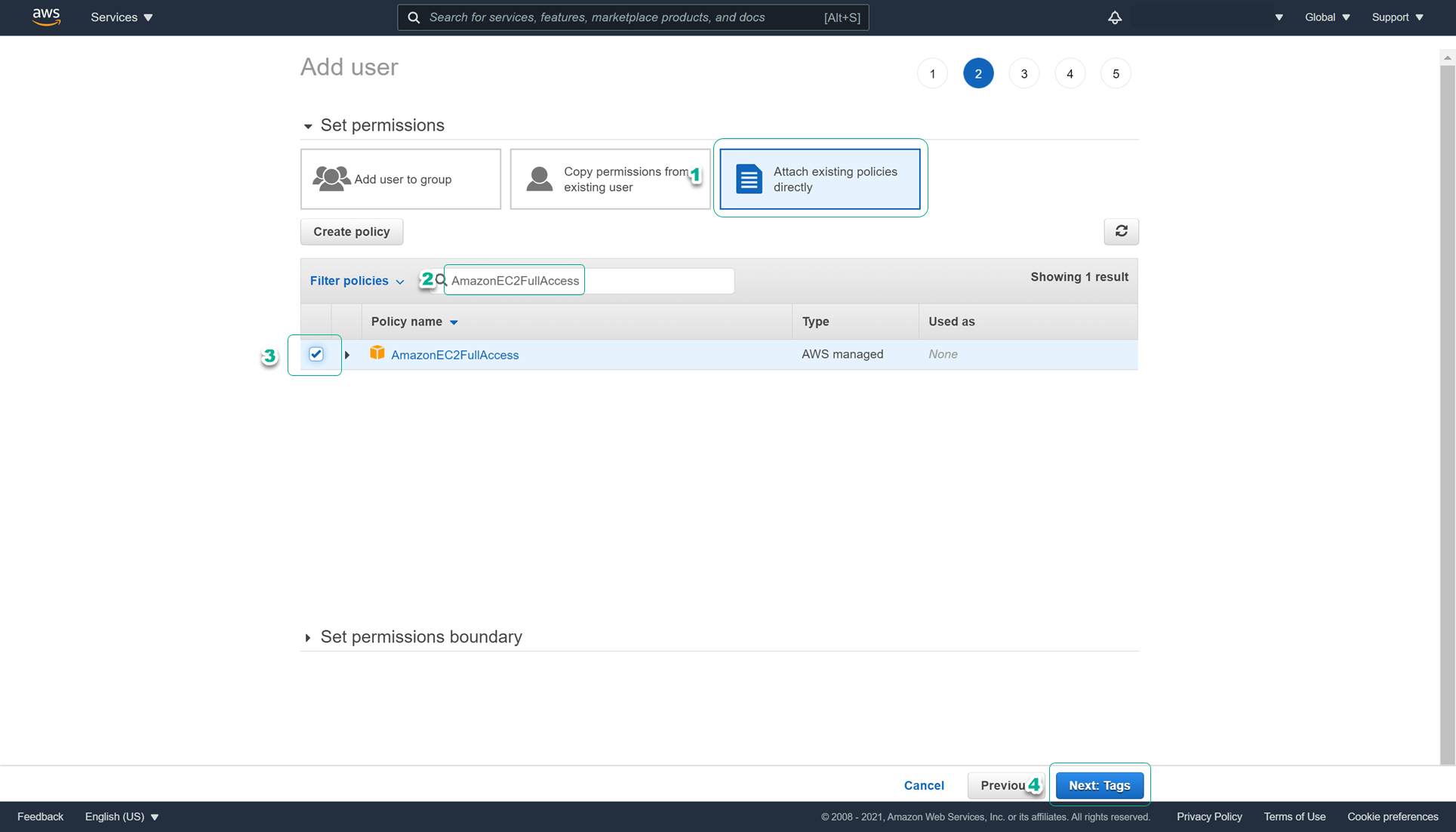
Task: Click the single user silhouette icon
Action: pos(539,179)
